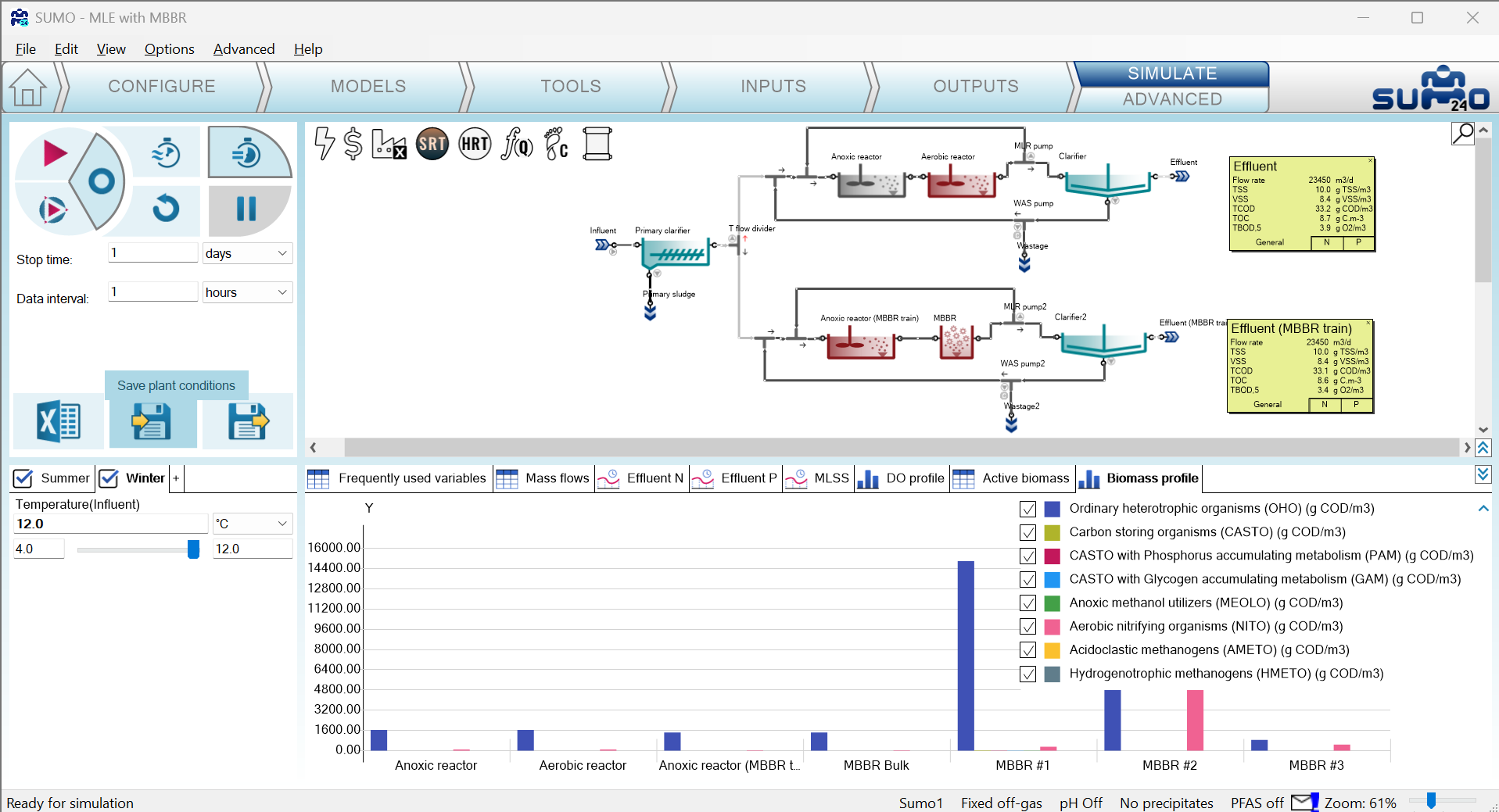Image resolution: width=1499 pixels, height=812 pixels.
Task: Open the Data interval units dropdown
Action: (x=247, y=292)
